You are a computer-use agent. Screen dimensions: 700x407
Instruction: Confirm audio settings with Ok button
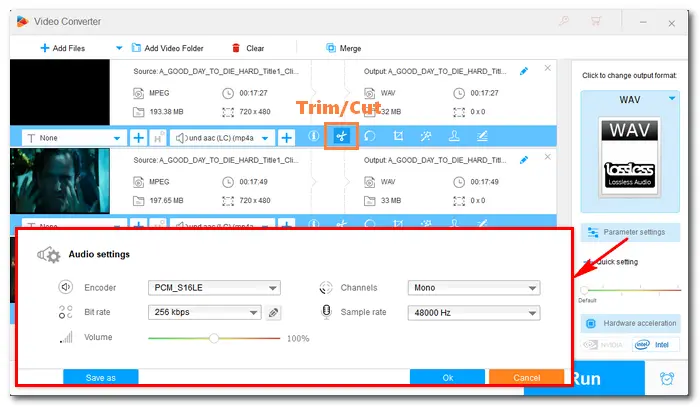click(447, 378)
